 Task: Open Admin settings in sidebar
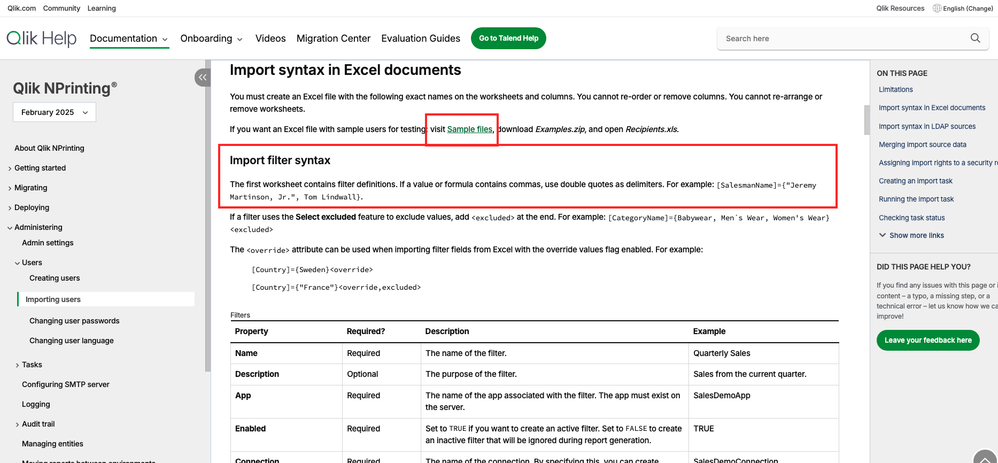point(47,243)
